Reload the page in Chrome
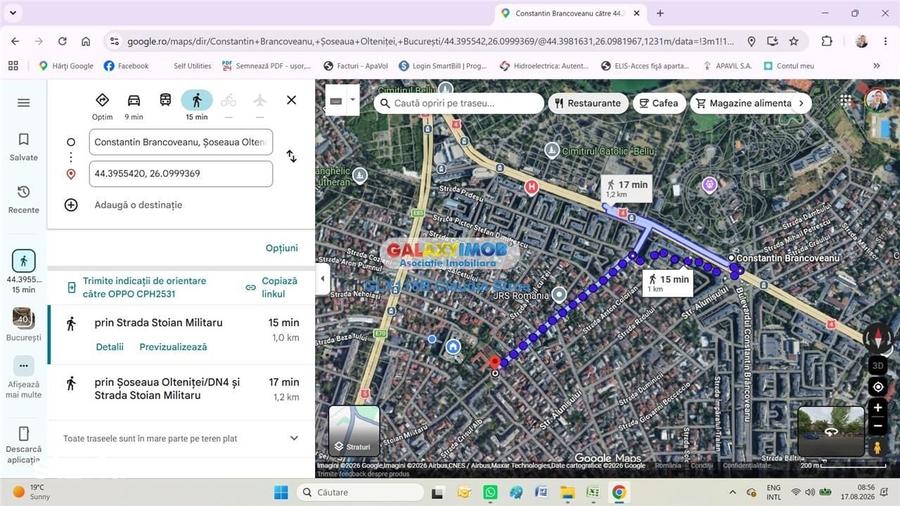The image size is (900, 506). click(x=62, y=41)
